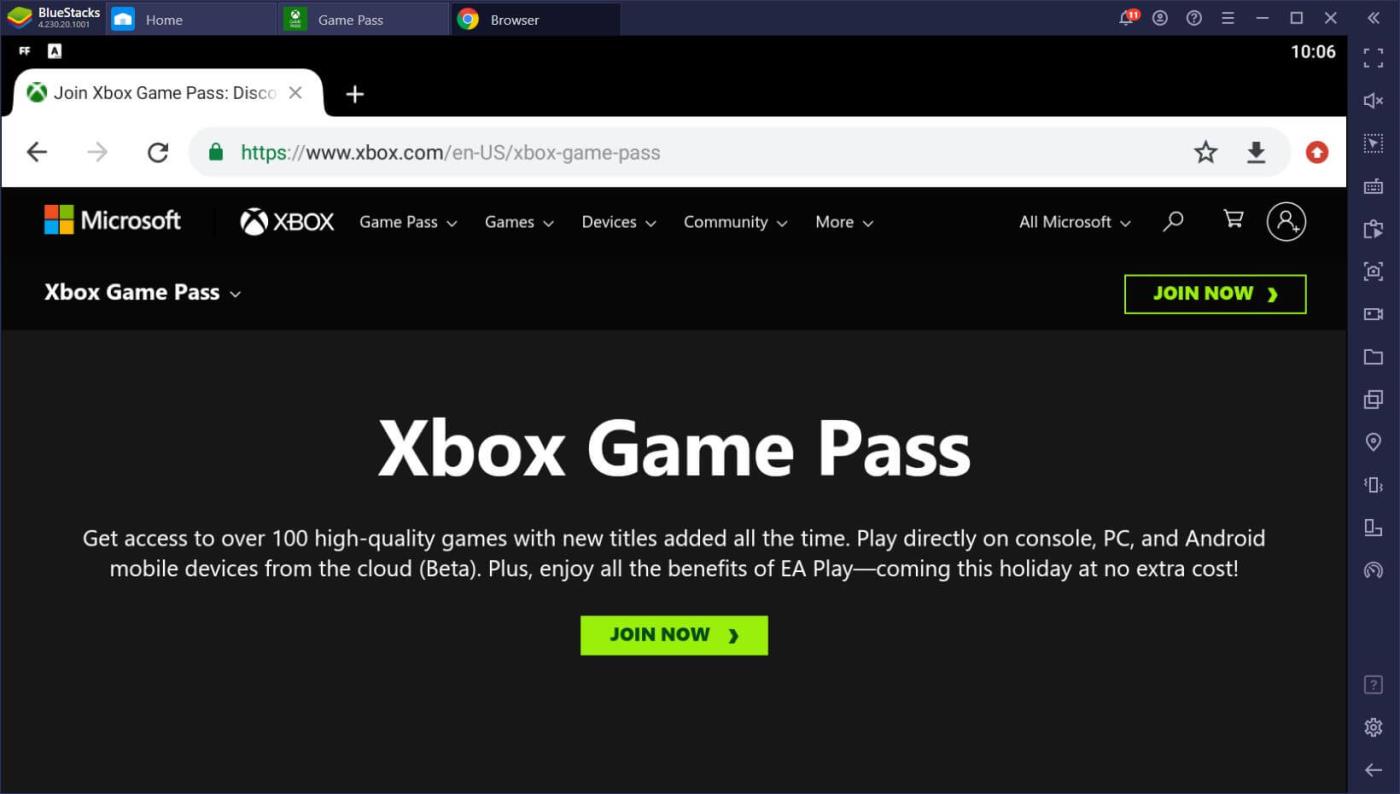Switch to the BlueStacks Home tab

[x=190, y=19]
